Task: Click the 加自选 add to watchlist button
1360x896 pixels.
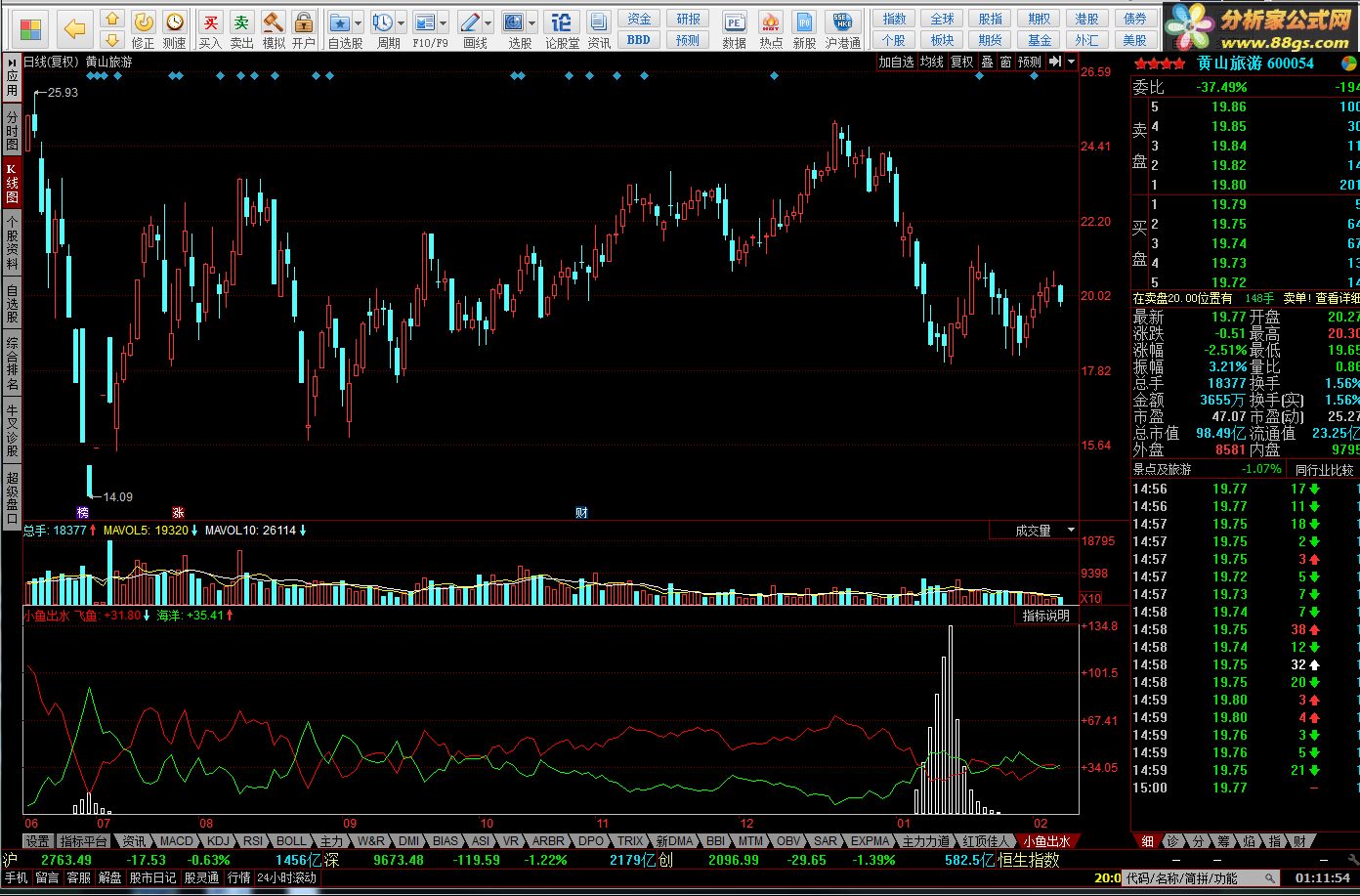Action: (896, 62)
